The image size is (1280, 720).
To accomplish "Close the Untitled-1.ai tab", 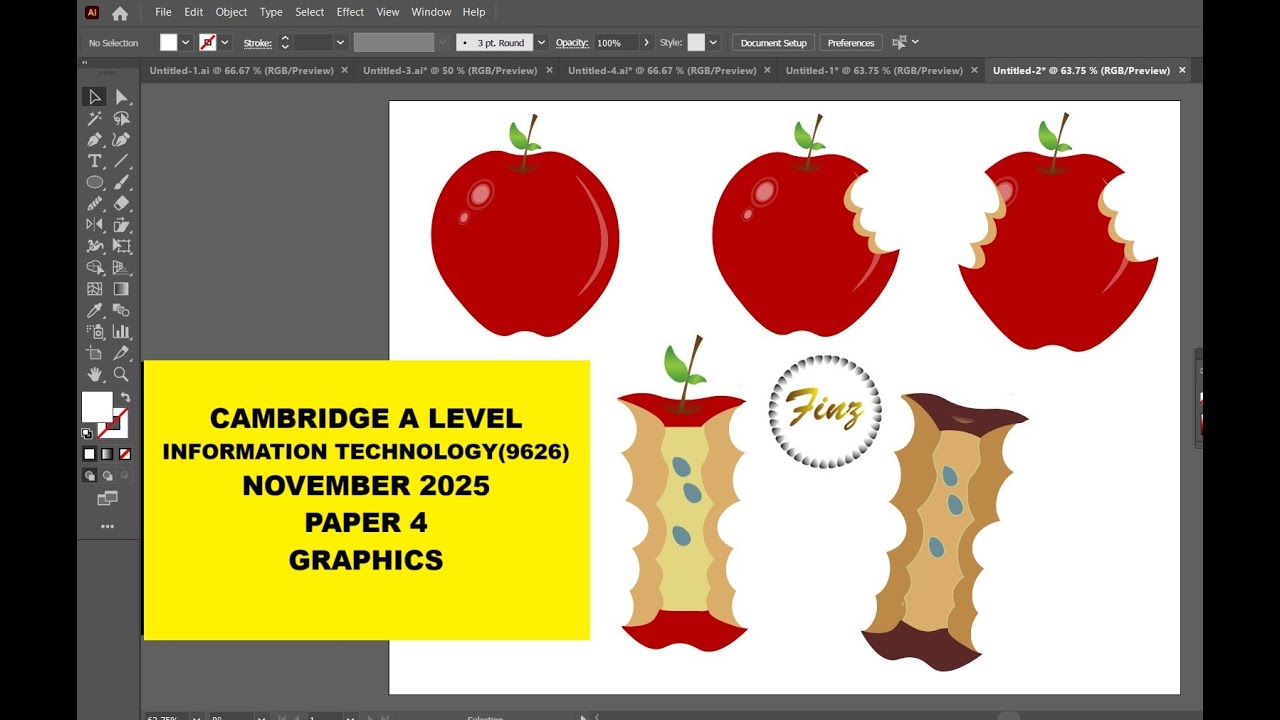I will [x=345, y=71].
